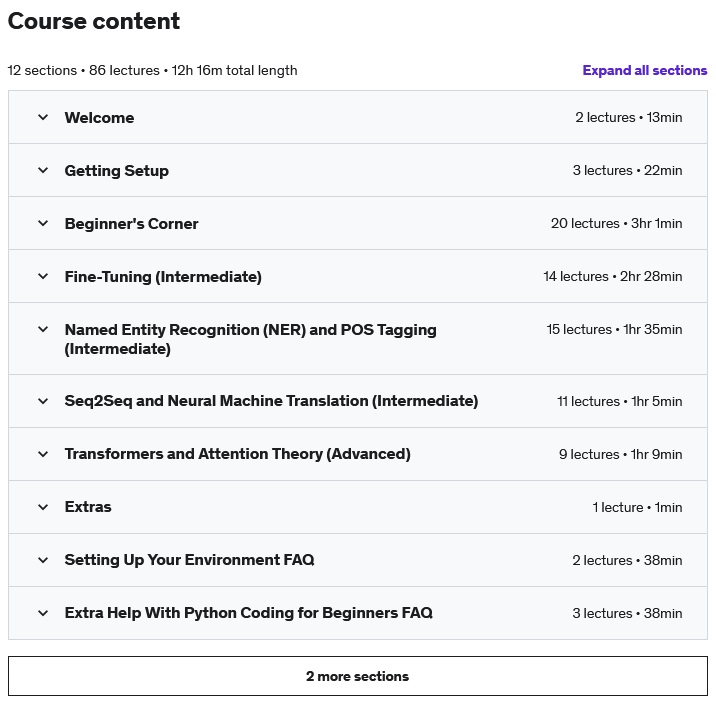Click the Extras section's 1 lecture duration text
Image resolution: width=716 pixels, height=701 pixels.
(x=637, y=507)
